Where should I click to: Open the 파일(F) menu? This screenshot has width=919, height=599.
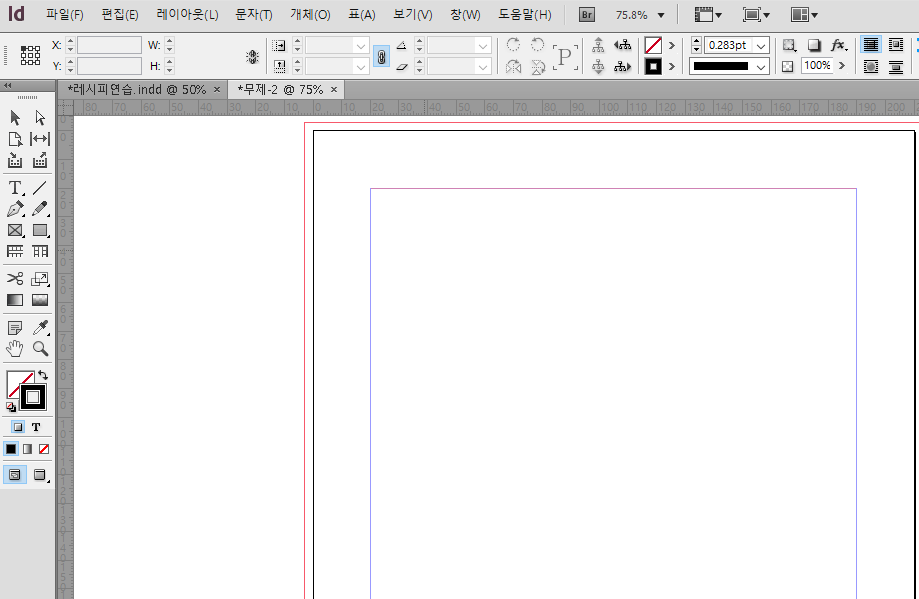coord(64,15)
